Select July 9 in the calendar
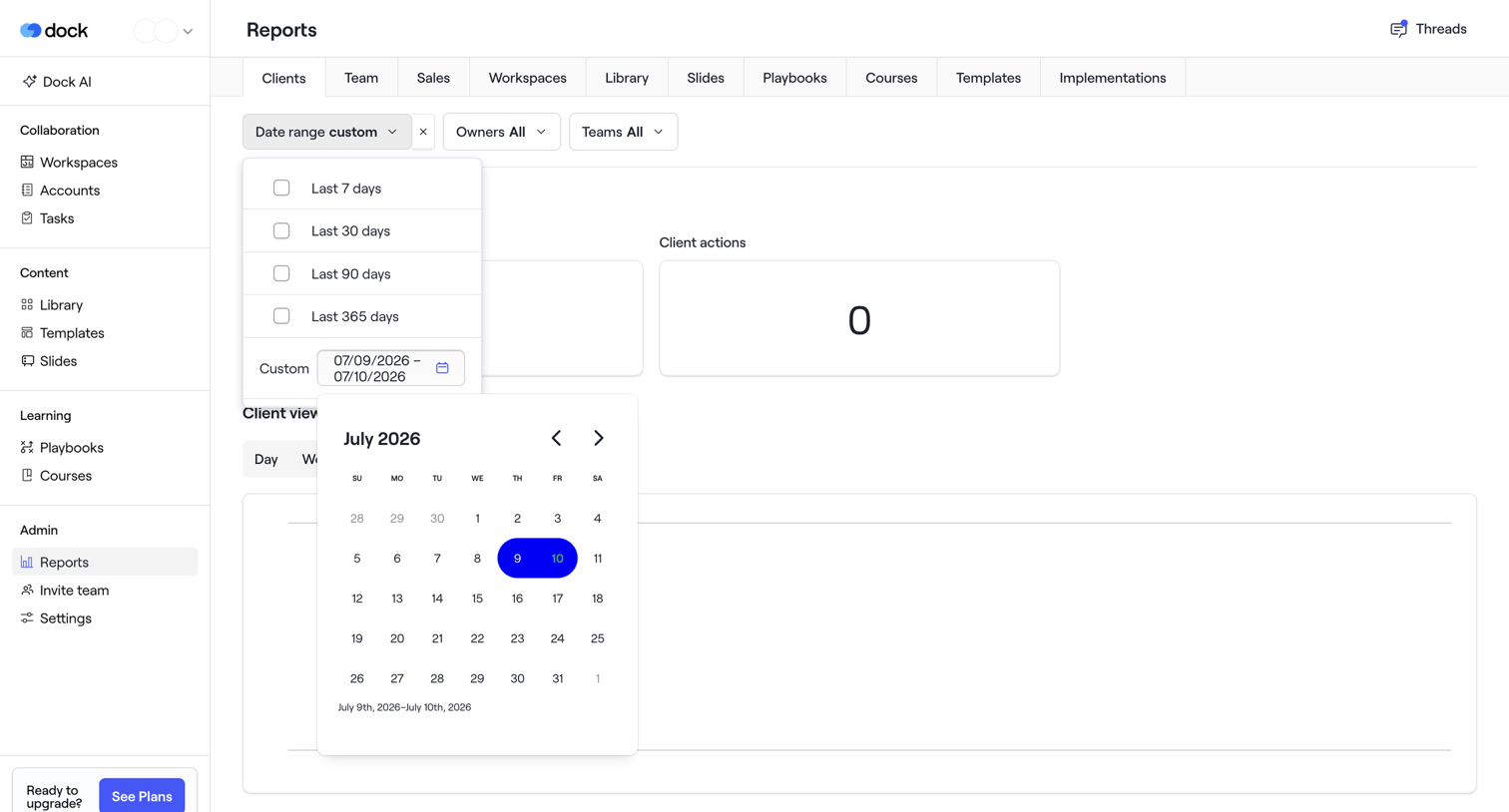This screenshot has height=812, width=1509. [517, 559]
